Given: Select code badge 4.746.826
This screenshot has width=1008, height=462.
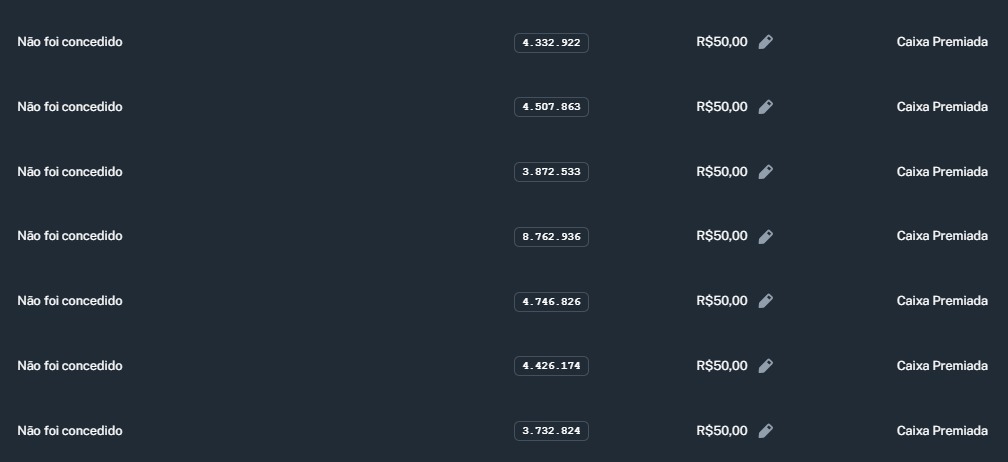Looking at the screenshot, I should pyautogui.click(x=551, y=302).
